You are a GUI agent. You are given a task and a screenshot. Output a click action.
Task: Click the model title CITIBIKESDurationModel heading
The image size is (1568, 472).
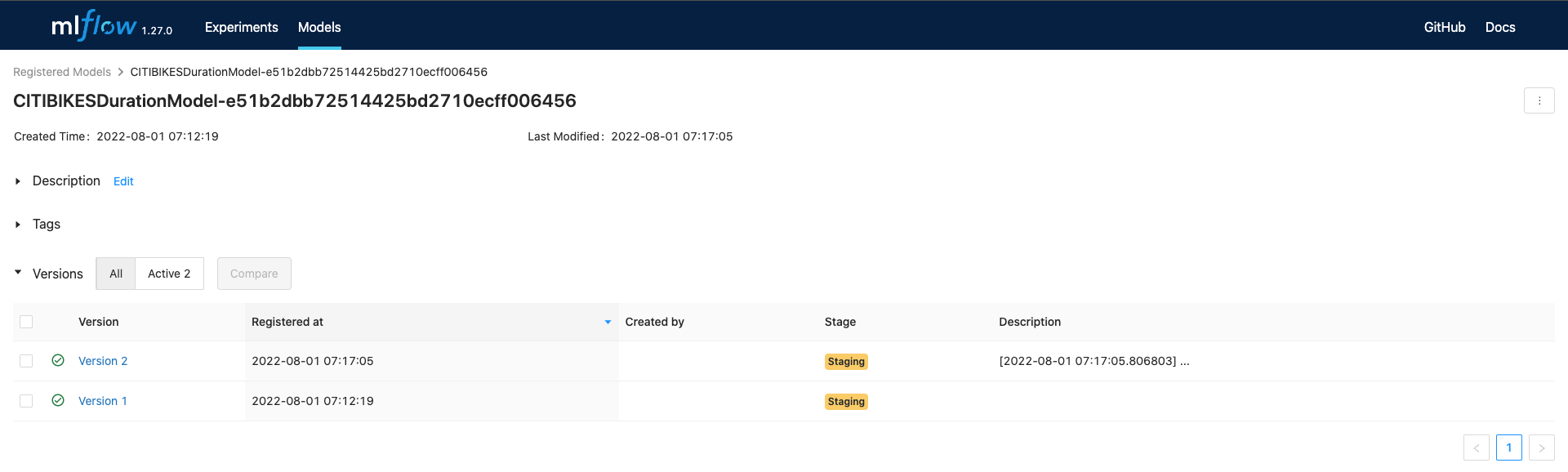coord(295,100)
